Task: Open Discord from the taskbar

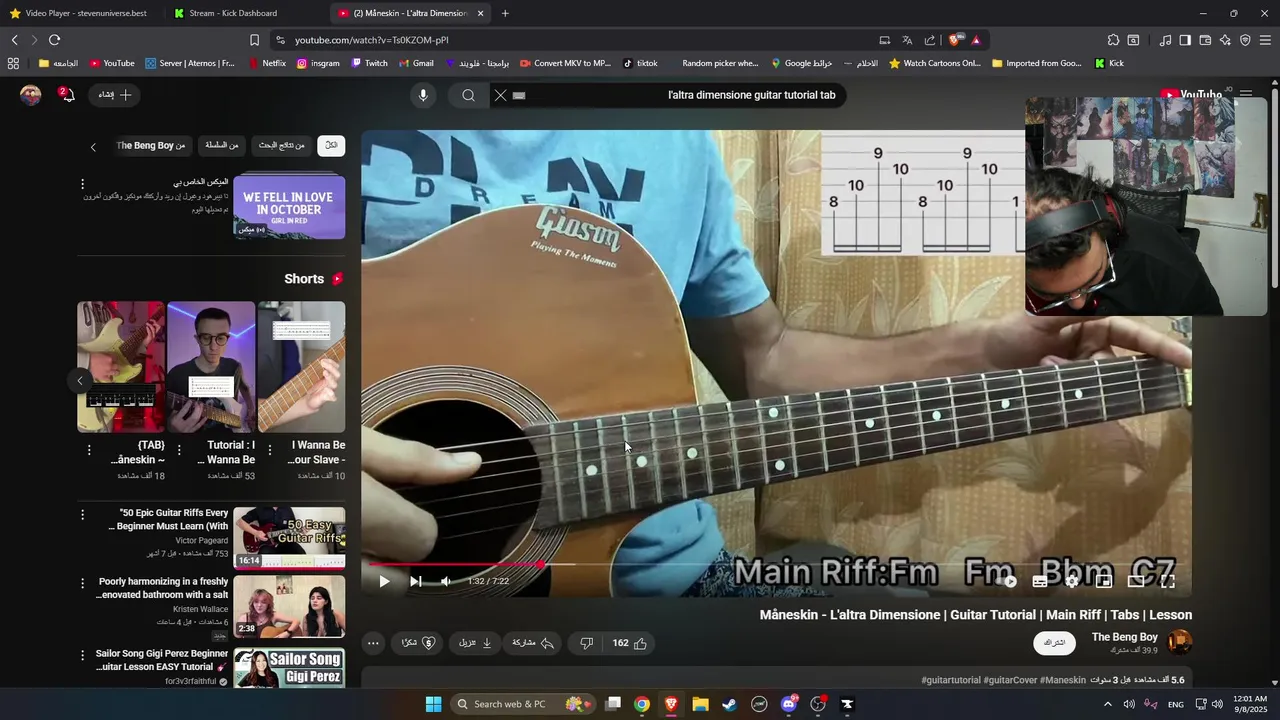Action: point(789,704)
